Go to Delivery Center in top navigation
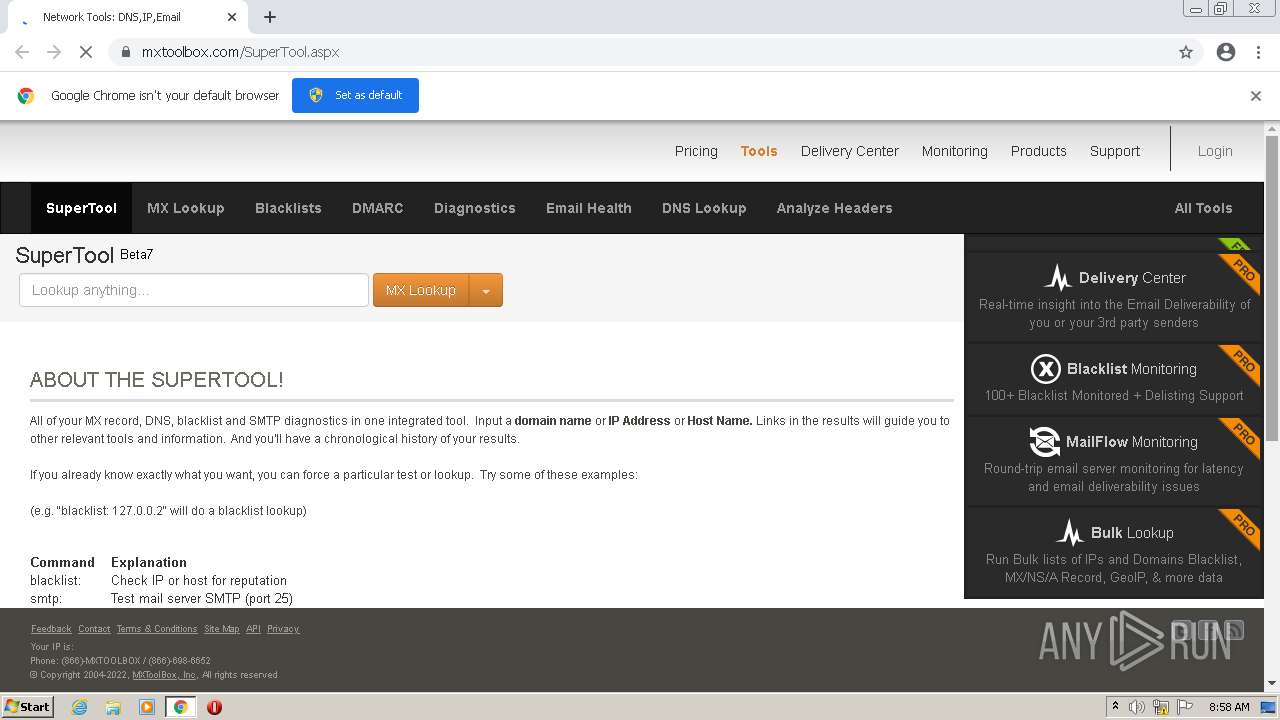Image resolution: width=1280 pixels, height=720 pixels. click(850, 151)
